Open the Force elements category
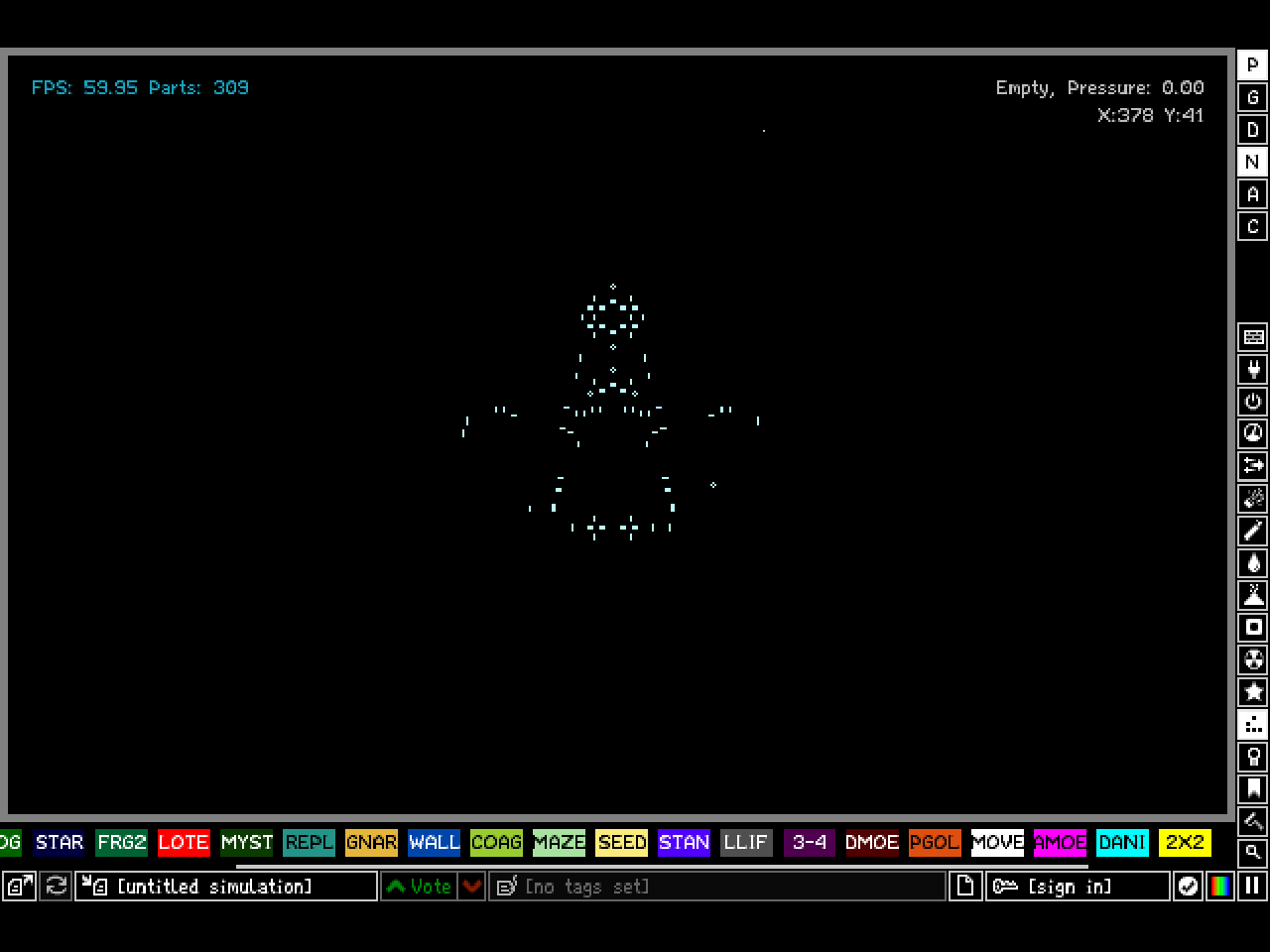The width and height of the screenshot is (1270, 952). click(1253, 466)
